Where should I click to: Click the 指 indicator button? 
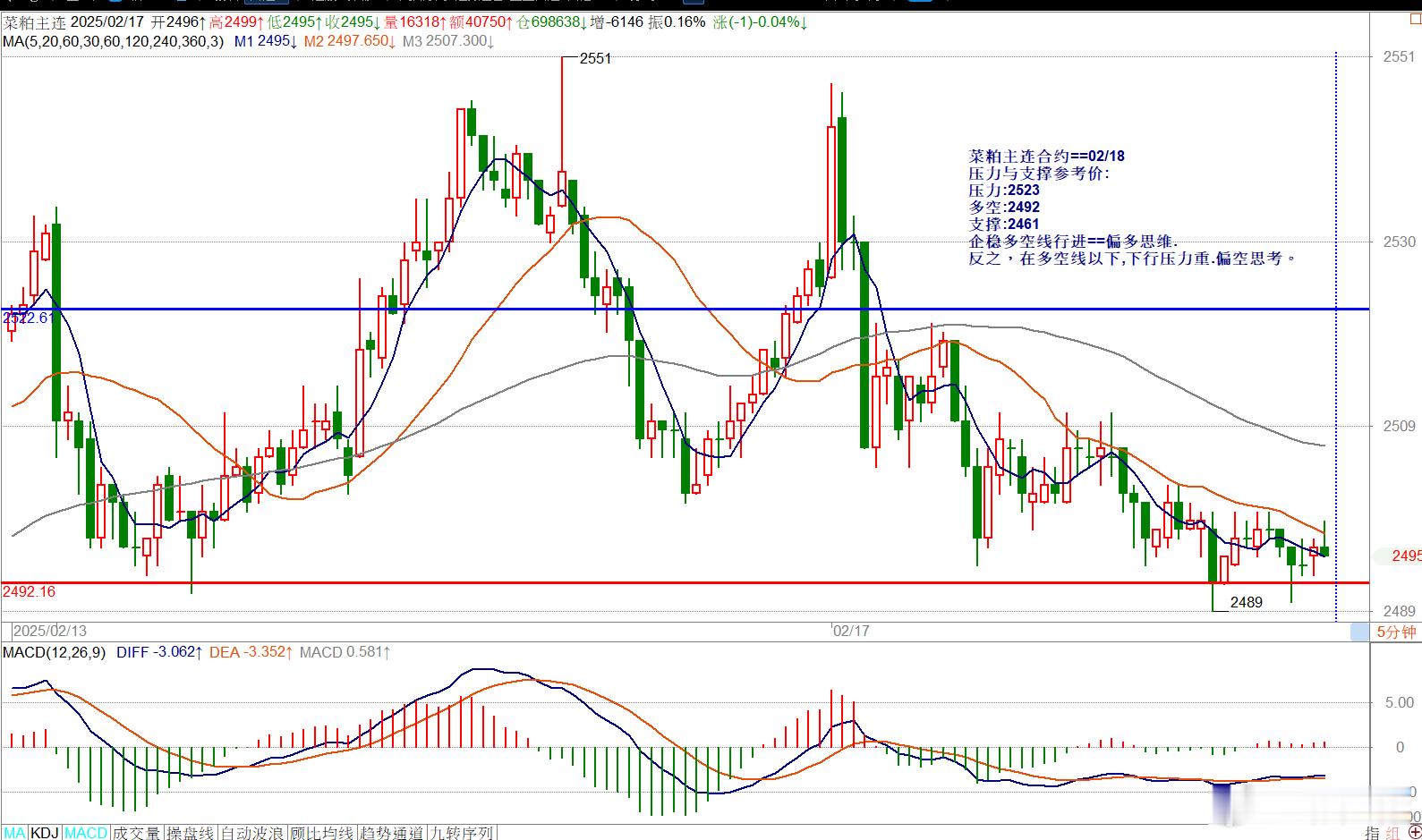pyautogui.click(x=1373, y=833)
